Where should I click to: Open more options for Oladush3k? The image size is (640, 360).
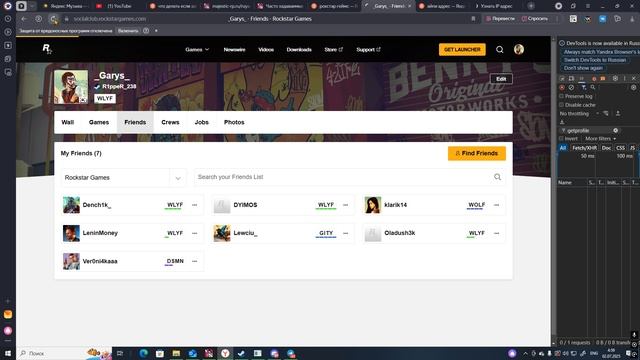[496, 233]
